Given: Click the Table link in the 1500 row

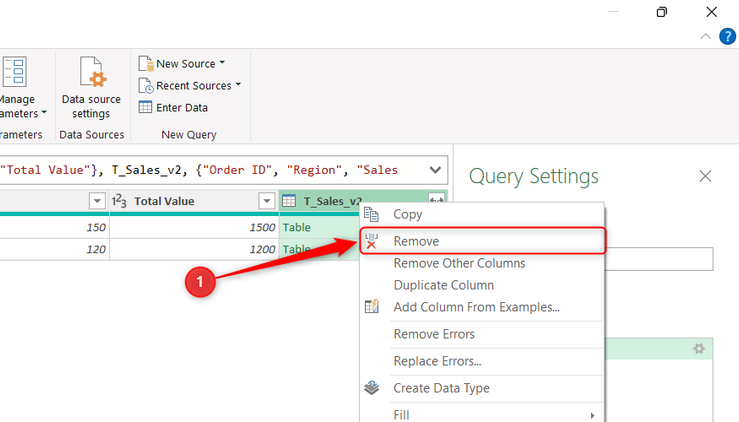Looking at the screenshot, I should click(x=296, y=227).
